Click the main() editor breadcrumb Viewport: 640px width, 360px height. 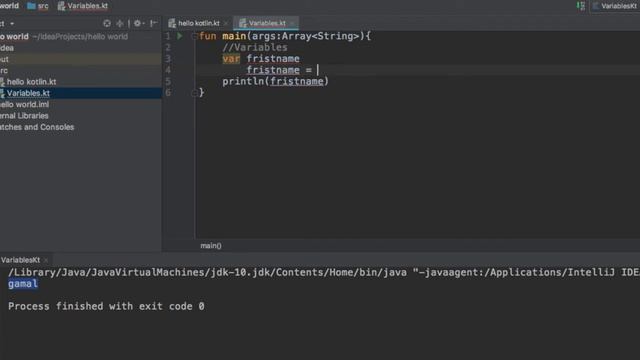click(x=211, y=246)
